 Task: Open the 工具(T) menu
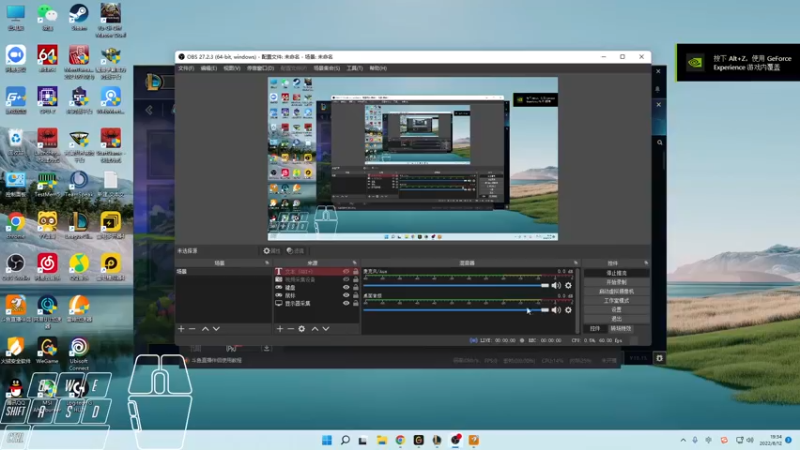pyautogui.click(x=354, y=68)
